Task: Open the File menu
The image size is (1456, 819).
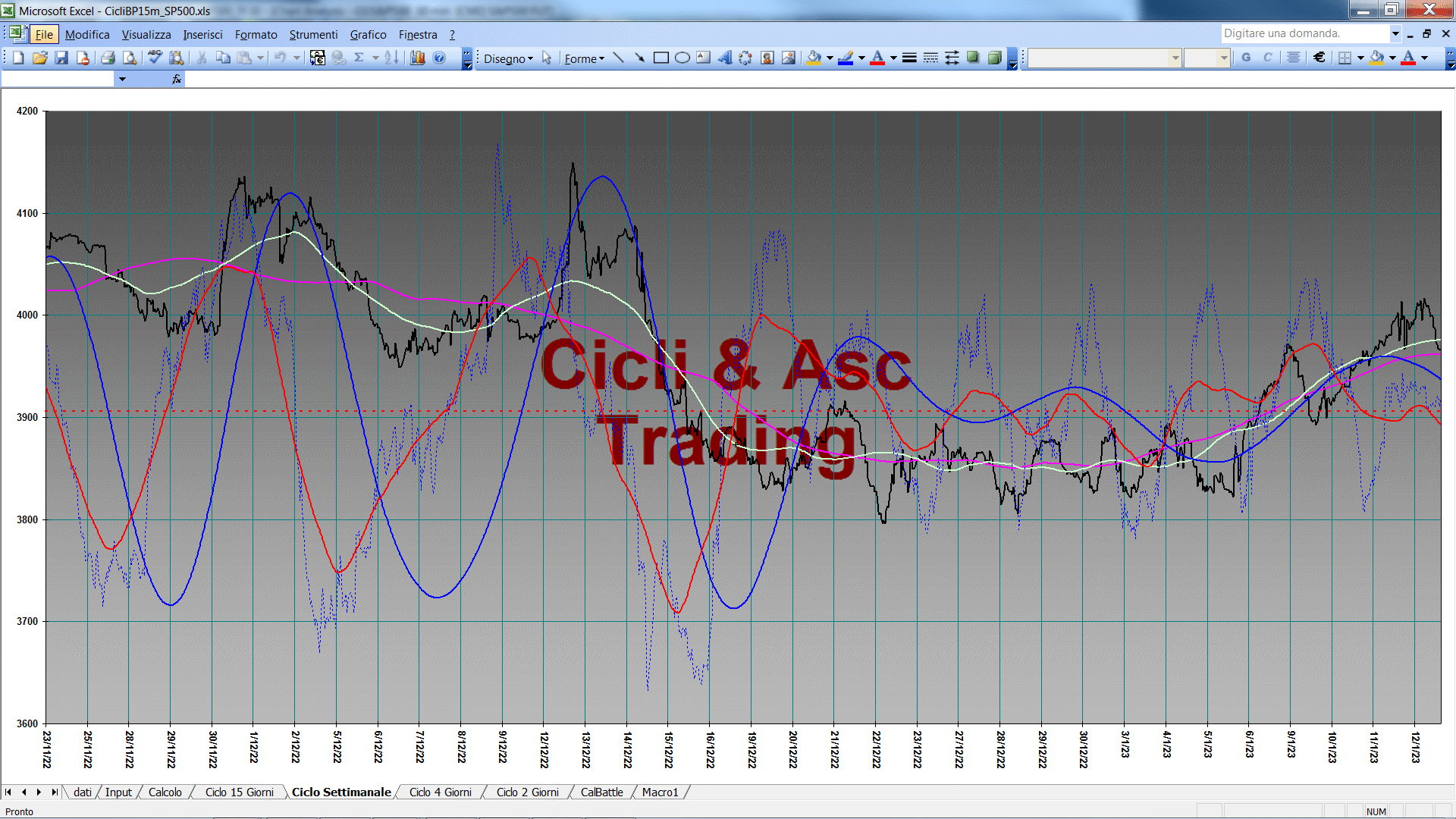Action: [44, 35]
